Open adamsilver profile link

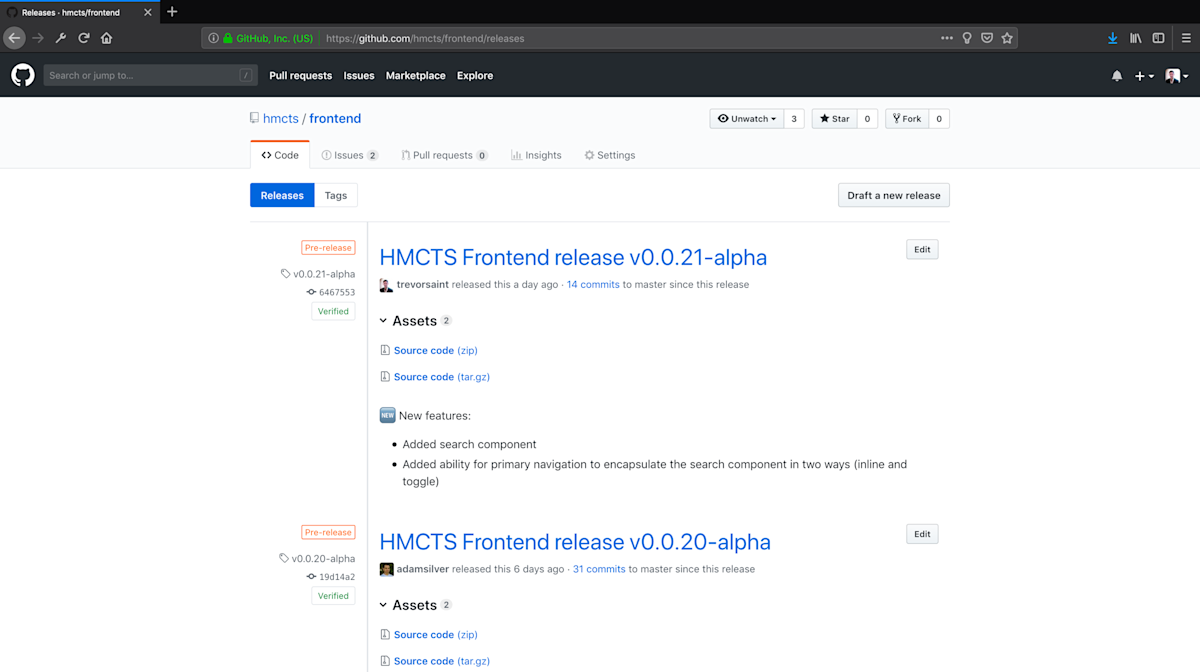click(x=423, y=569)
